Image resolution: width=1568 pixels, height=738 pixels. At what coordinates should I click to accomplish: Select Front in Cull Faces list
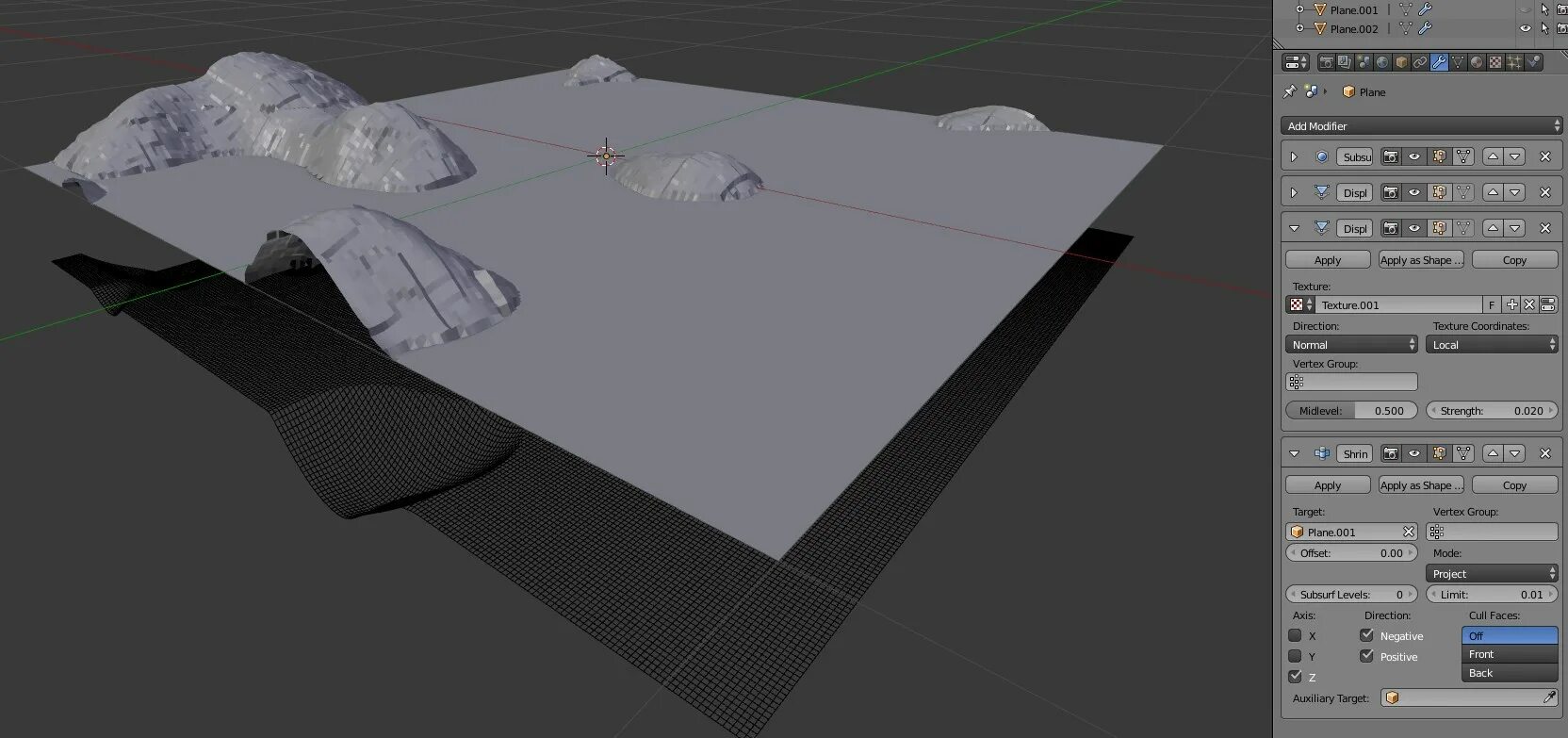coord(1510,654)
